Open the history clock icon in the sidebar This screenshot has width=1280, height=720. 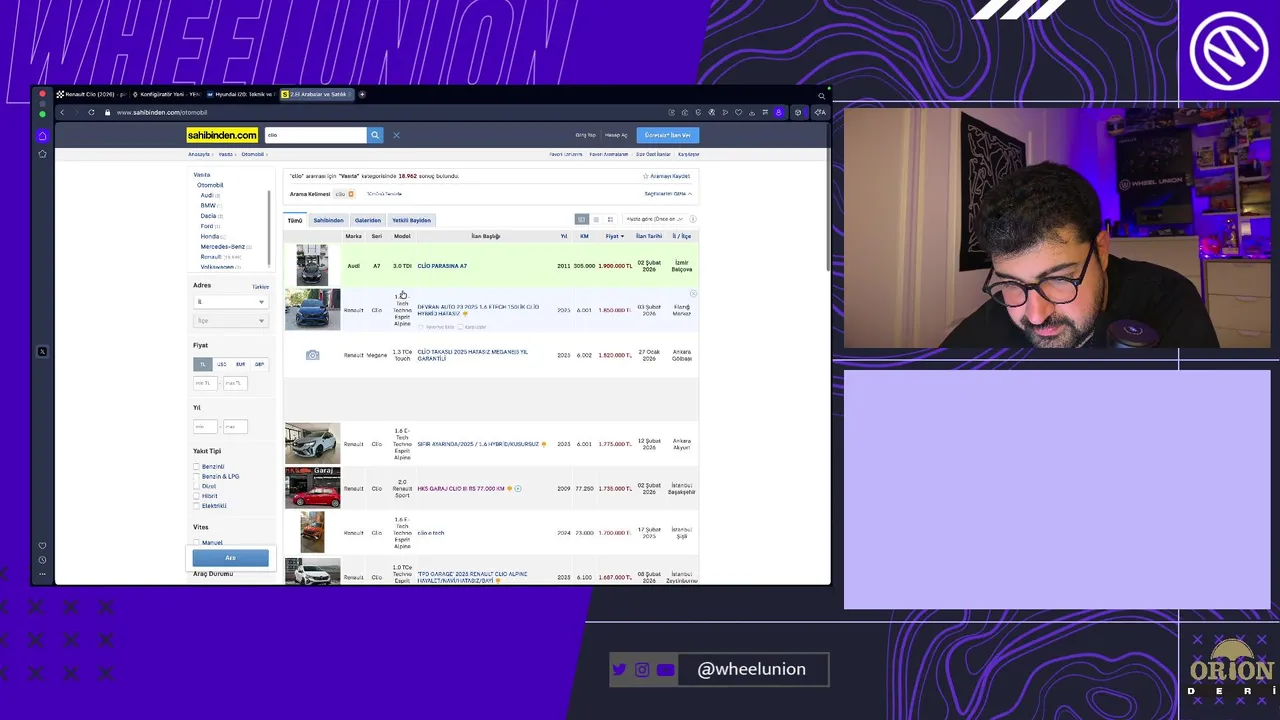pyautogui.click(x=42, y=560)
